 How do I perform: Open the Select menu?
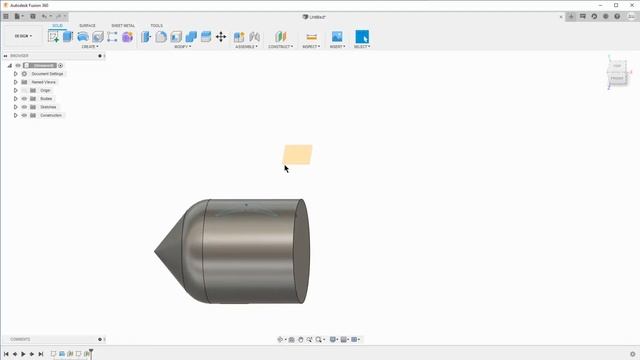pos(362,47)
